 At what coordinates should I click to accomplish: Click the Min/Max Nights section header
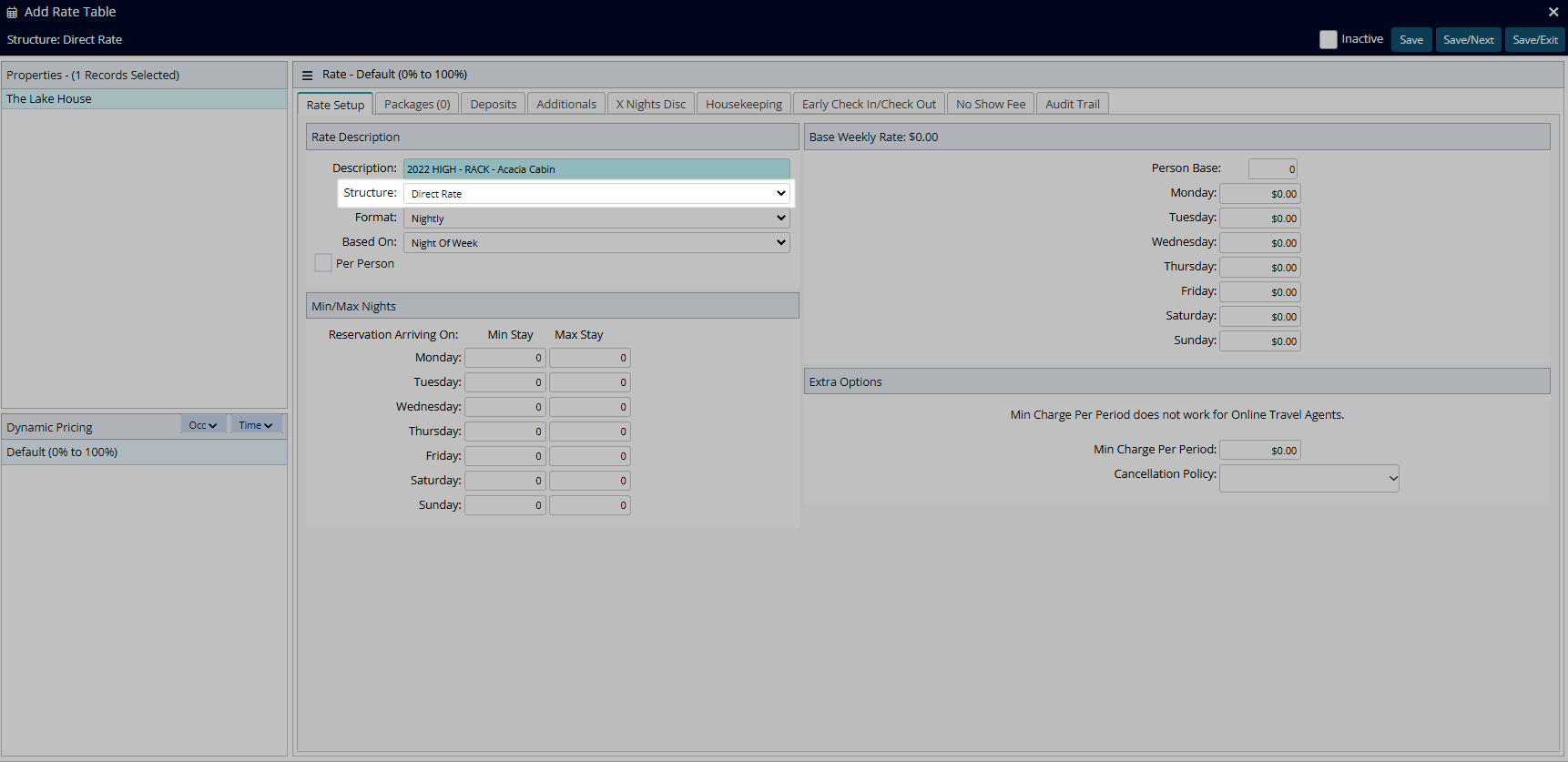coord(552,306)
